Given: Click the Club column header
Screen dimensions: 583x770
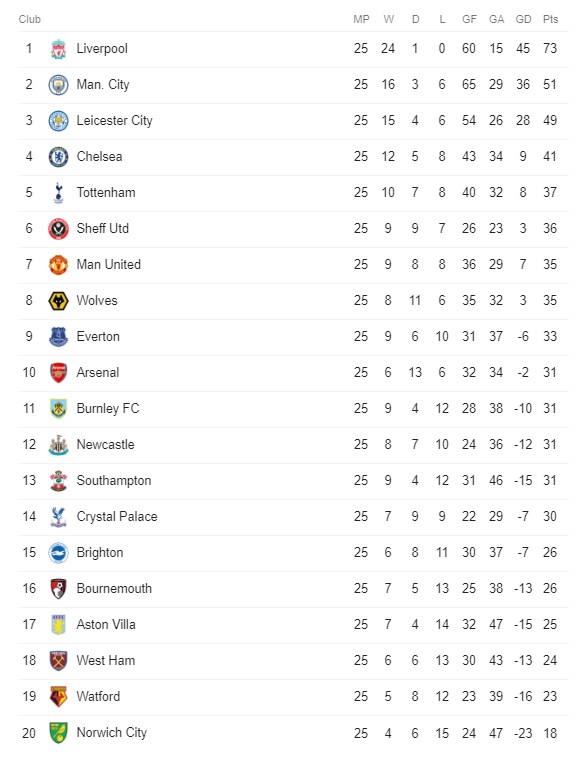Looking at the screenshot, I should 29,19.
